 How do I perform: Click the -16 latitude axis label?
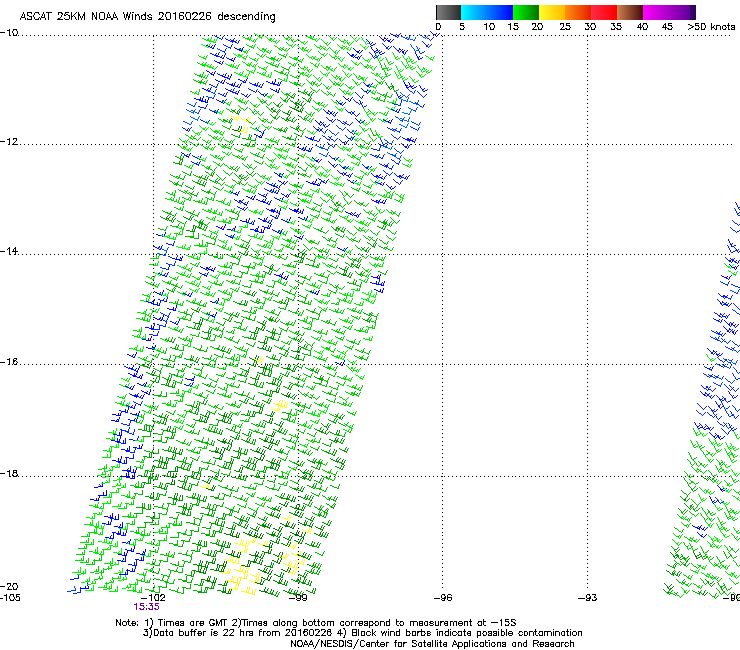9,362
